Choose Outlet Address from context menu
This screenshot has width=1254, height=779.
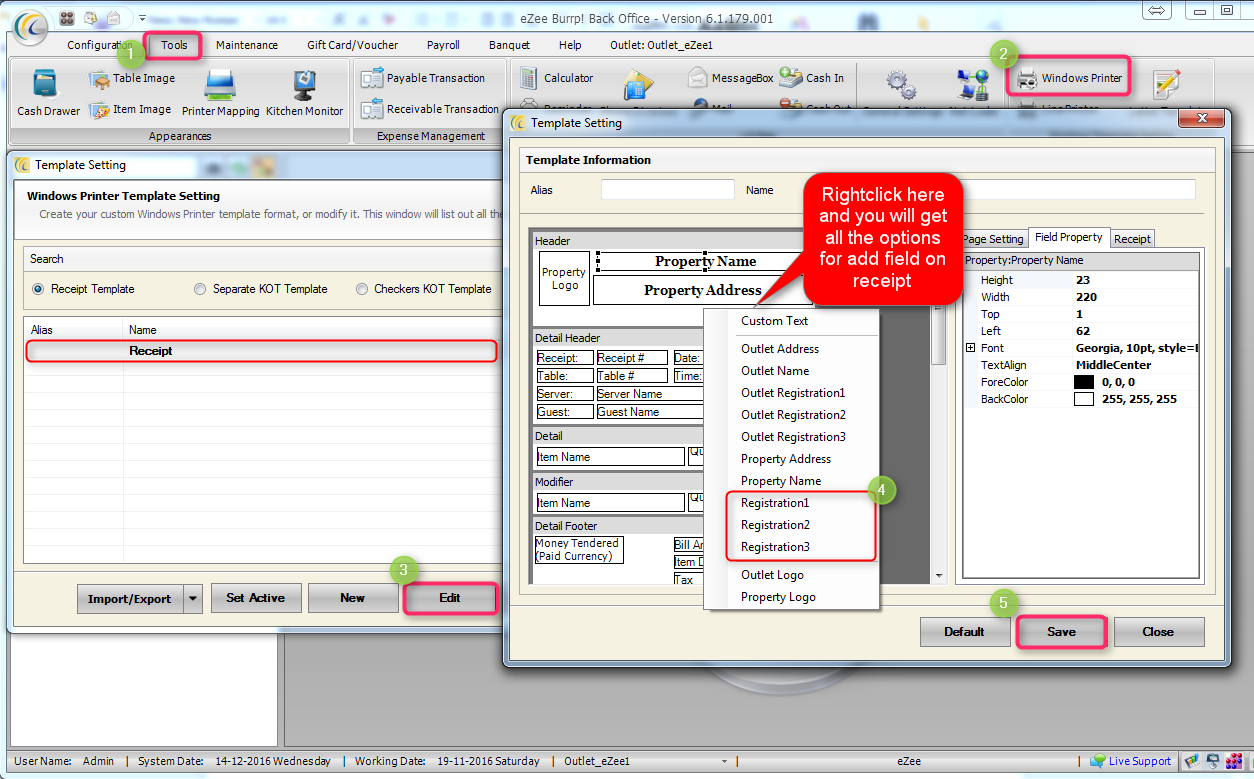click(791, 349)
